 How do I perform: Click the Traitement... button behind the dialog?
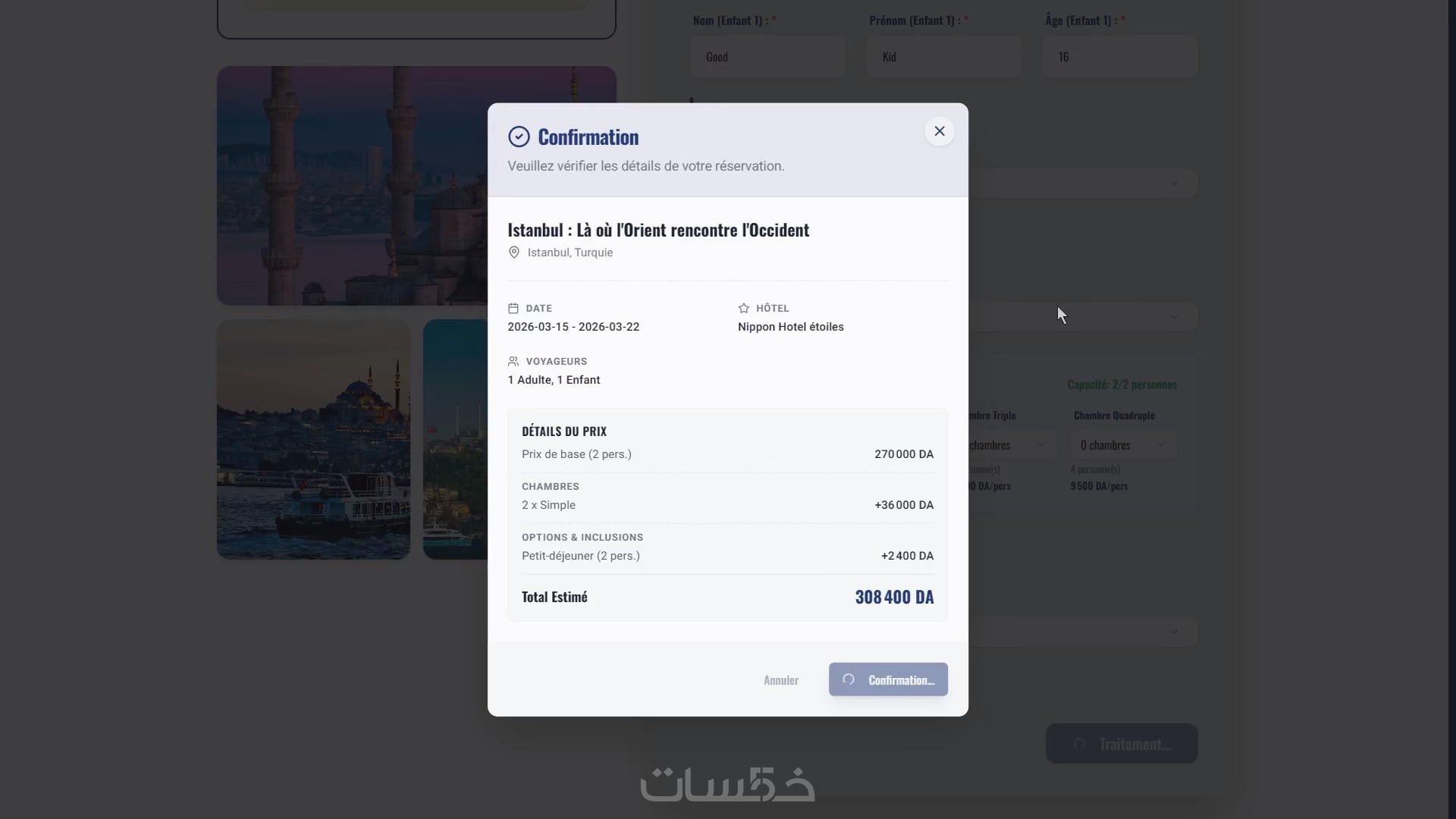click(x=1122, y=744)
